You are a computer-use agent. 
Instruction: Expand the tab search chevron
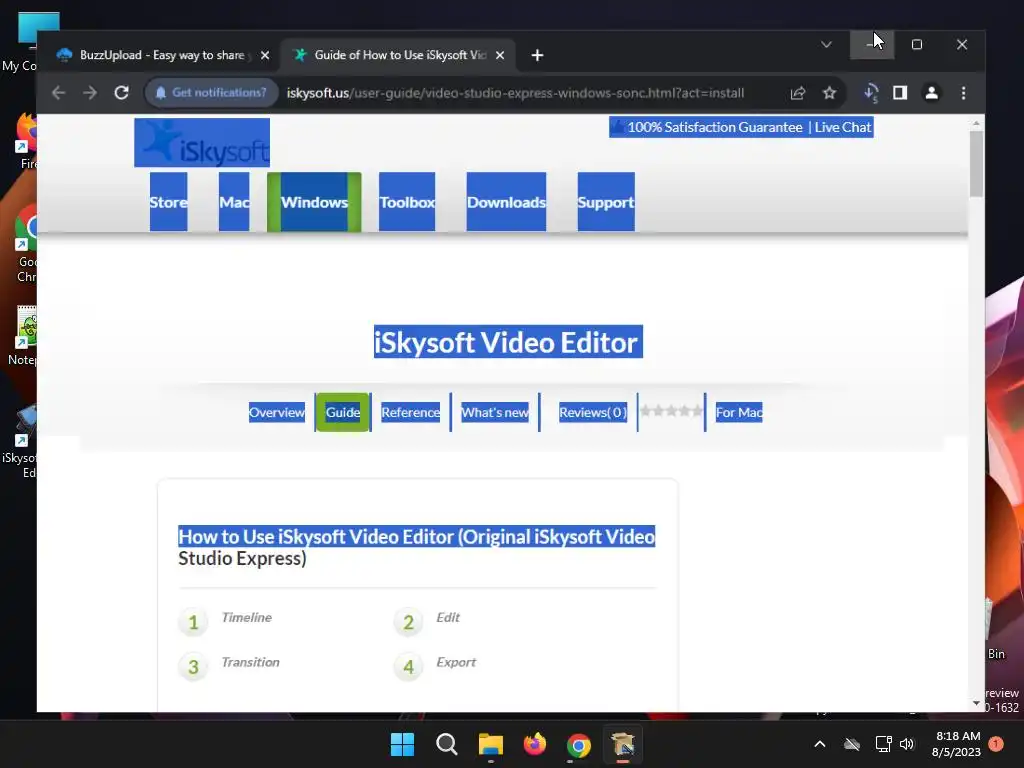click(x=826, y=44)
